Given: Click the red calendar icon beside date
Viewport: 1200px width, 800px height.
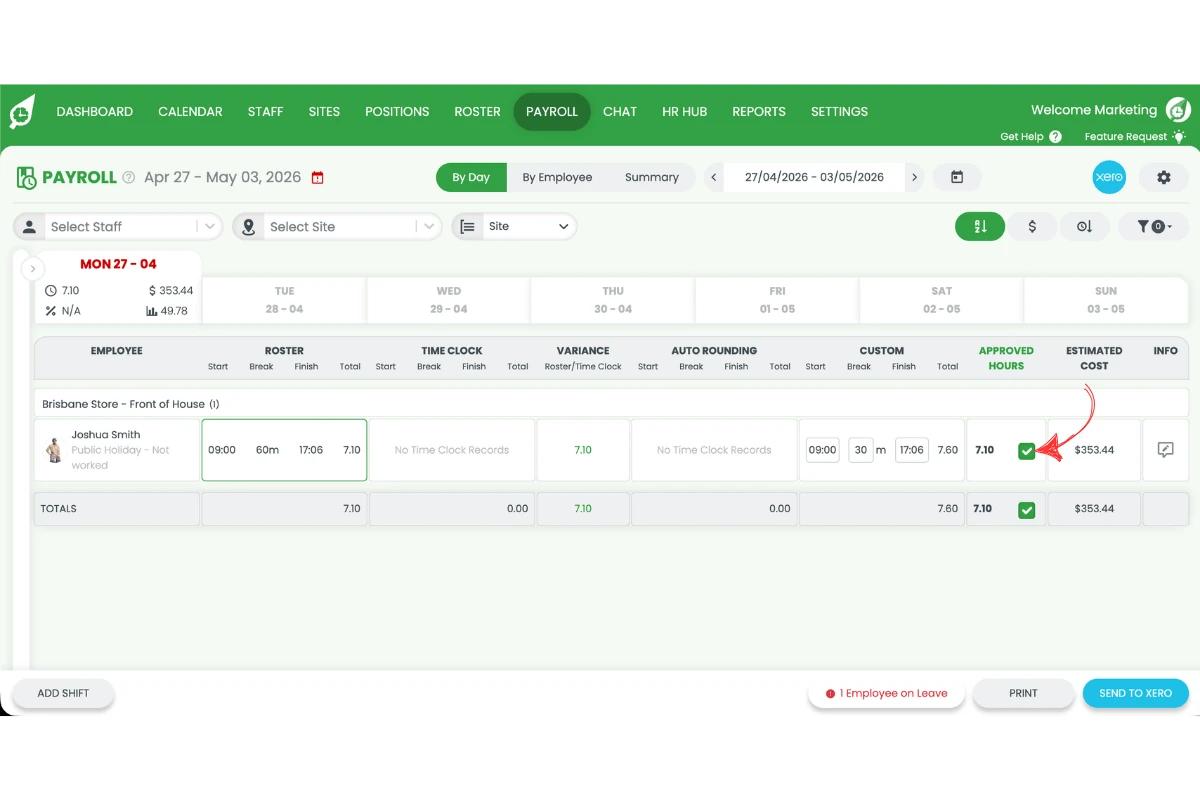Looking at the screenshot, I should [x=318, y=178].
